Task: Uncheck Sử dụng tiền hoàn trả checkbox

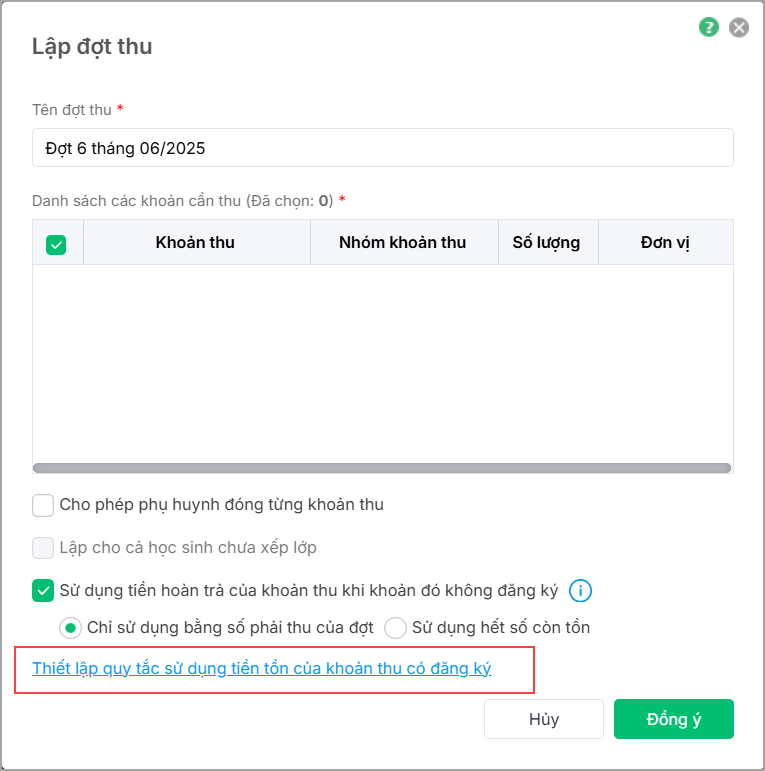Action: [43, 591]
